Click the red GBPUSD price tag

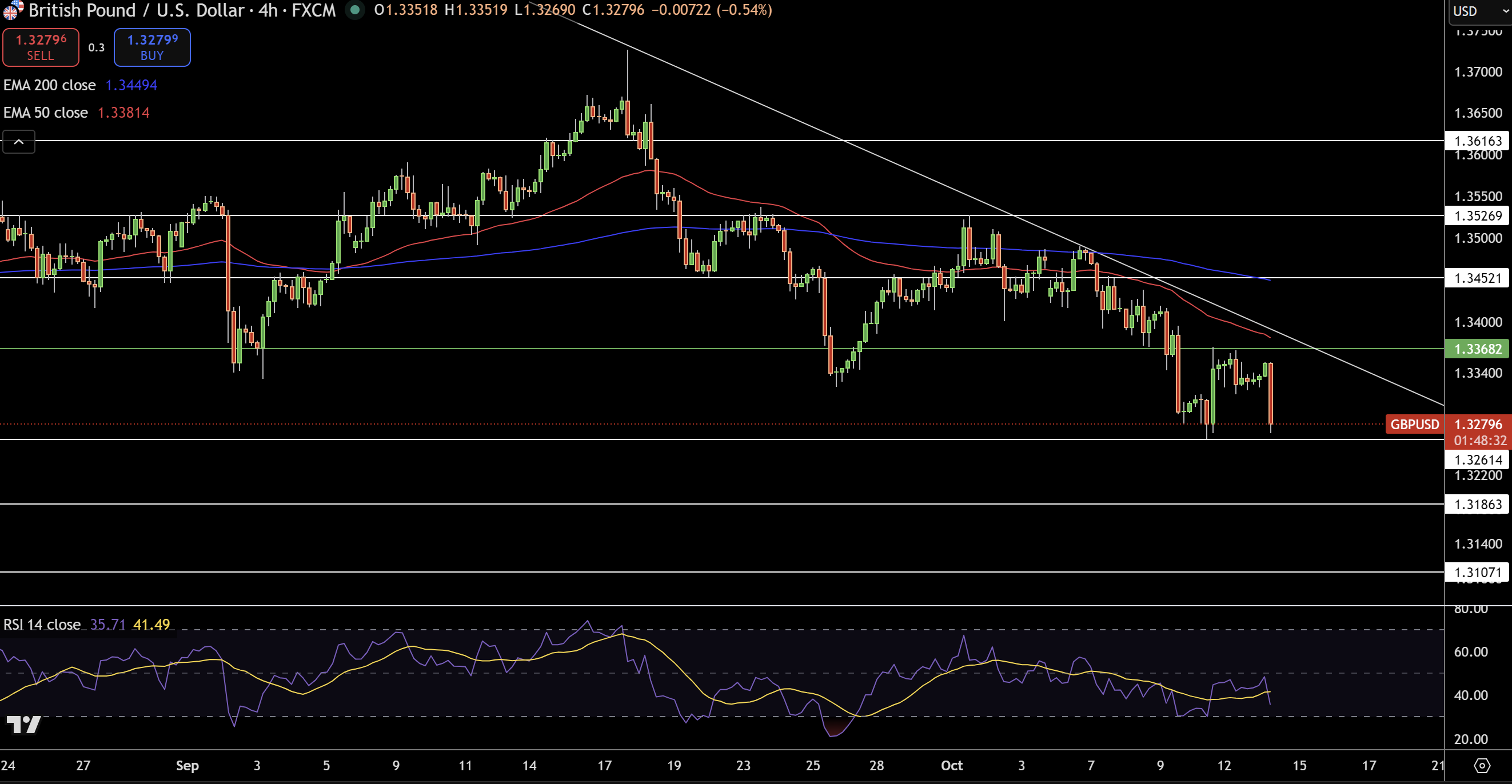click(x=1414, y=424)
